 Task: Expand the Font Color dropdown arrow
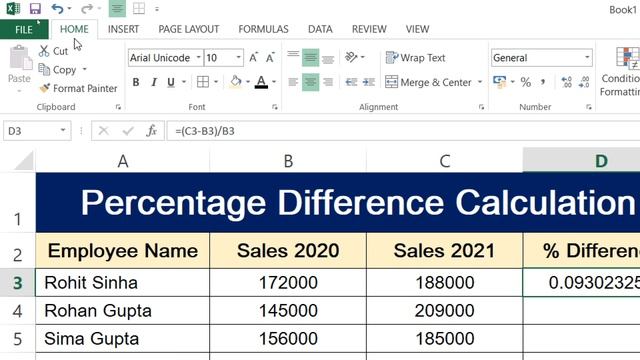coord(274,82)
